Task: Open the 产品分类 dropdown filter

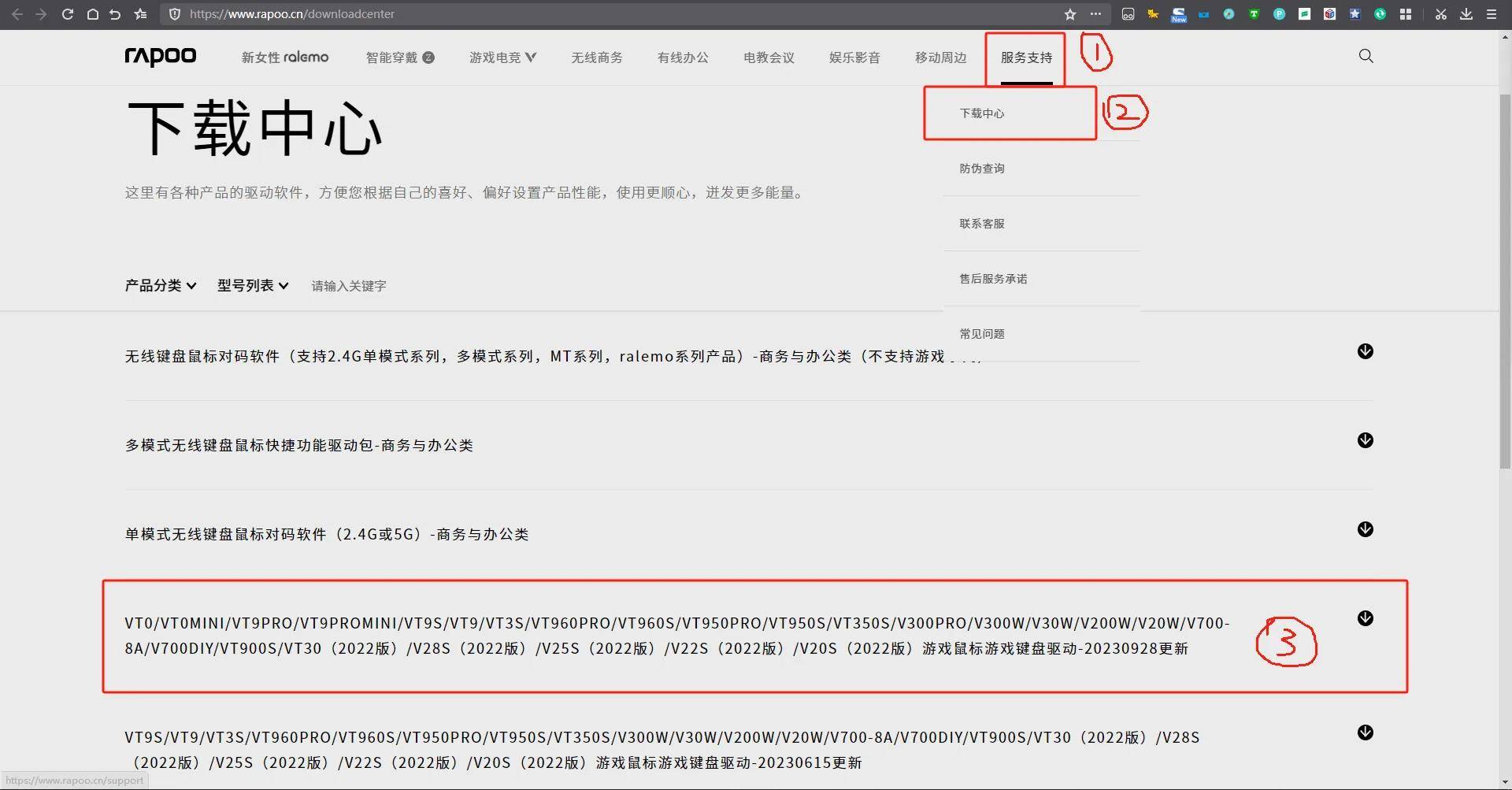Action: 161,285
